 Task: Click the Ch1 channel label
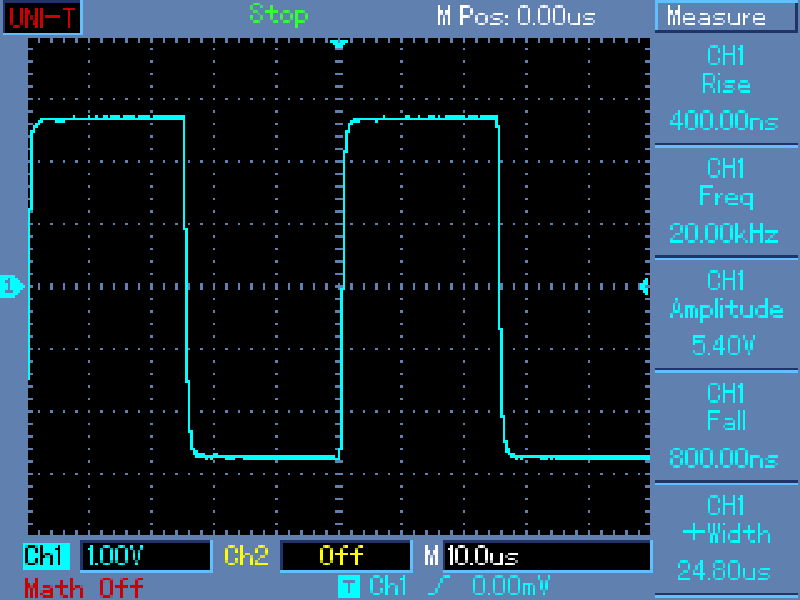point(46,556)
